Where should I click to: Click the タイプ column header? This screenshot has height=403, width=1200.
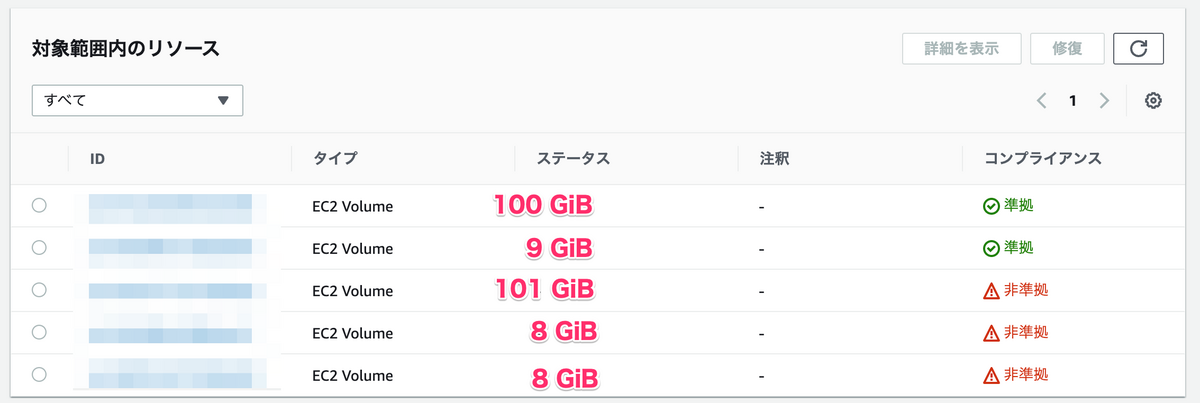[335, 158]
